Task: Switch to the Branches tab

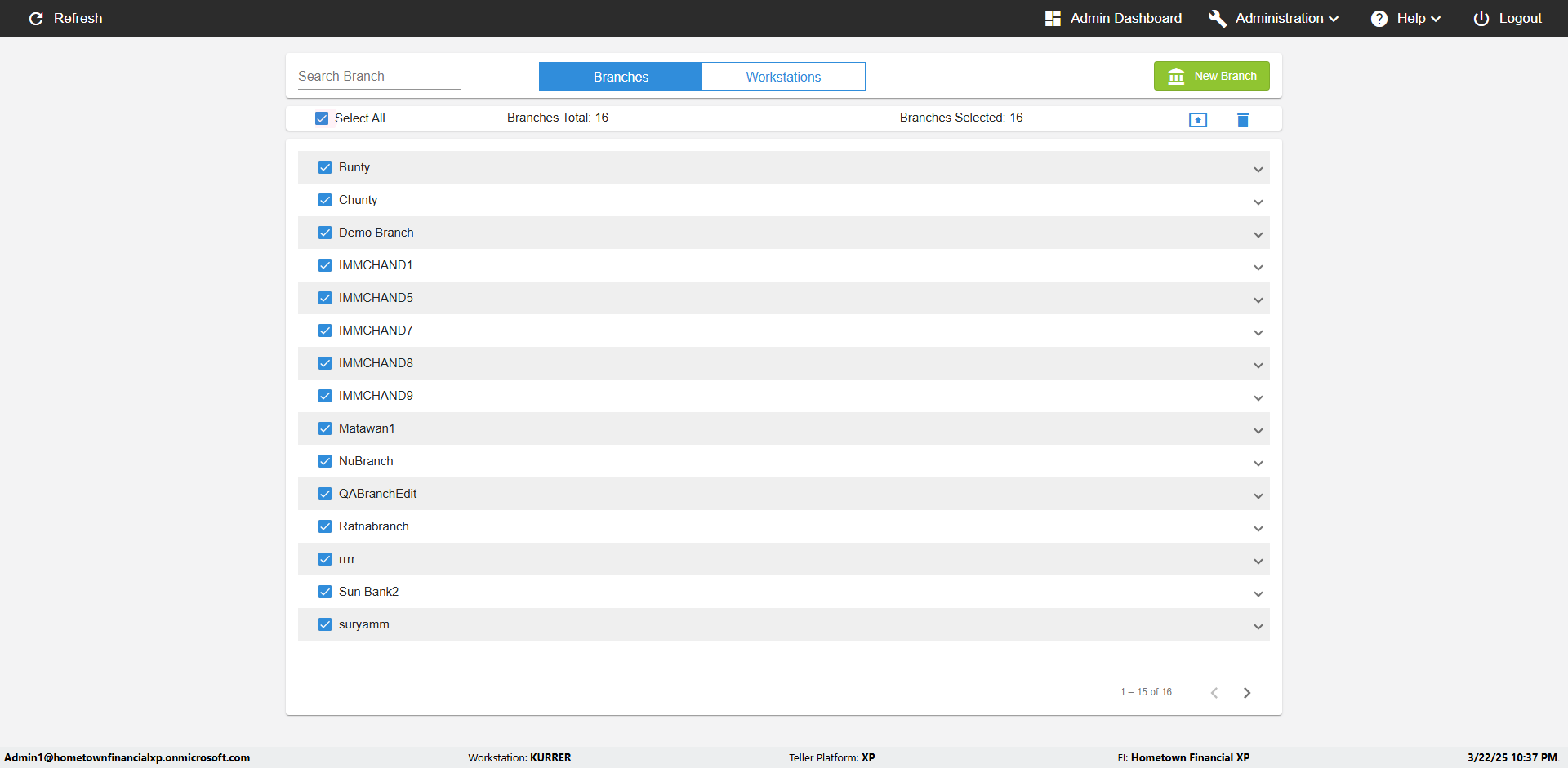Action: coord(621,77)
